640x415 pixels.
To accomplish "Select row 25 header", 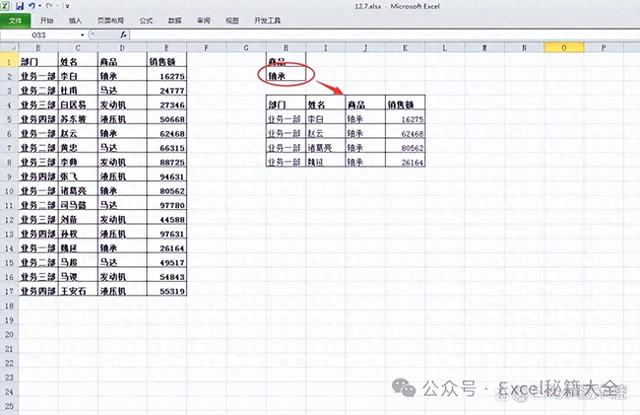I will coord(9,406).
